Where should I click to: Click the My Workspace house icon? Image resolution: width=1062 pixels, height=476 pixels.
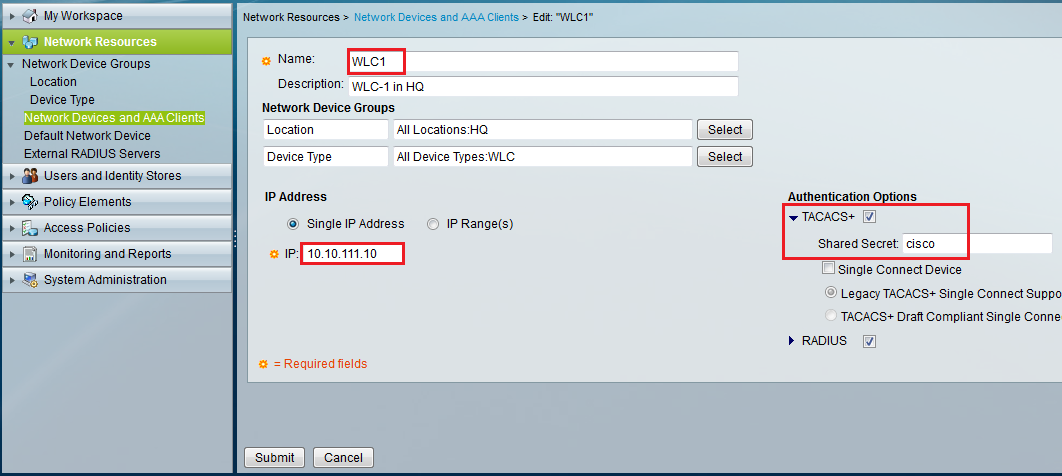29,16
